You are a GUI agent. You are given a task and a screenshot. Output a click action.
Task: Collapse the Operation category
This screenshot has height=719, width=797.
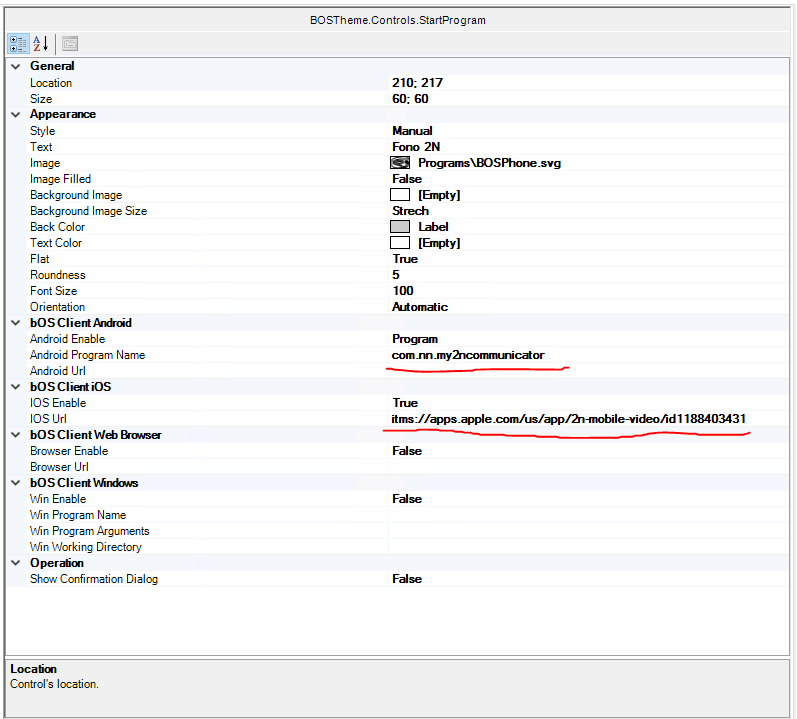point(15,563)
